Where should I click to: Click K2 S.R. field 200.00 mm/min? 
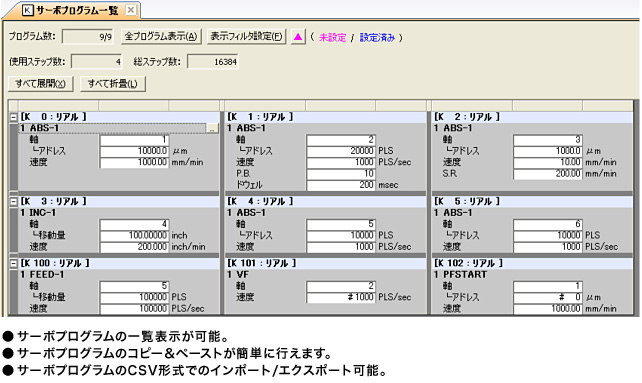pyautogui.click(x=548, y=174)
